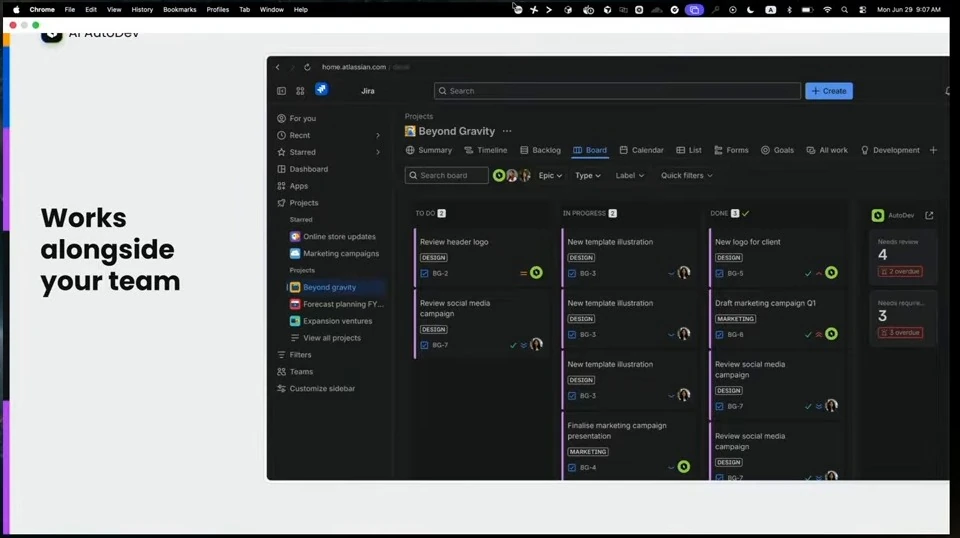Click the Jira logo icon
960x538 pixels.
point(321,89)
